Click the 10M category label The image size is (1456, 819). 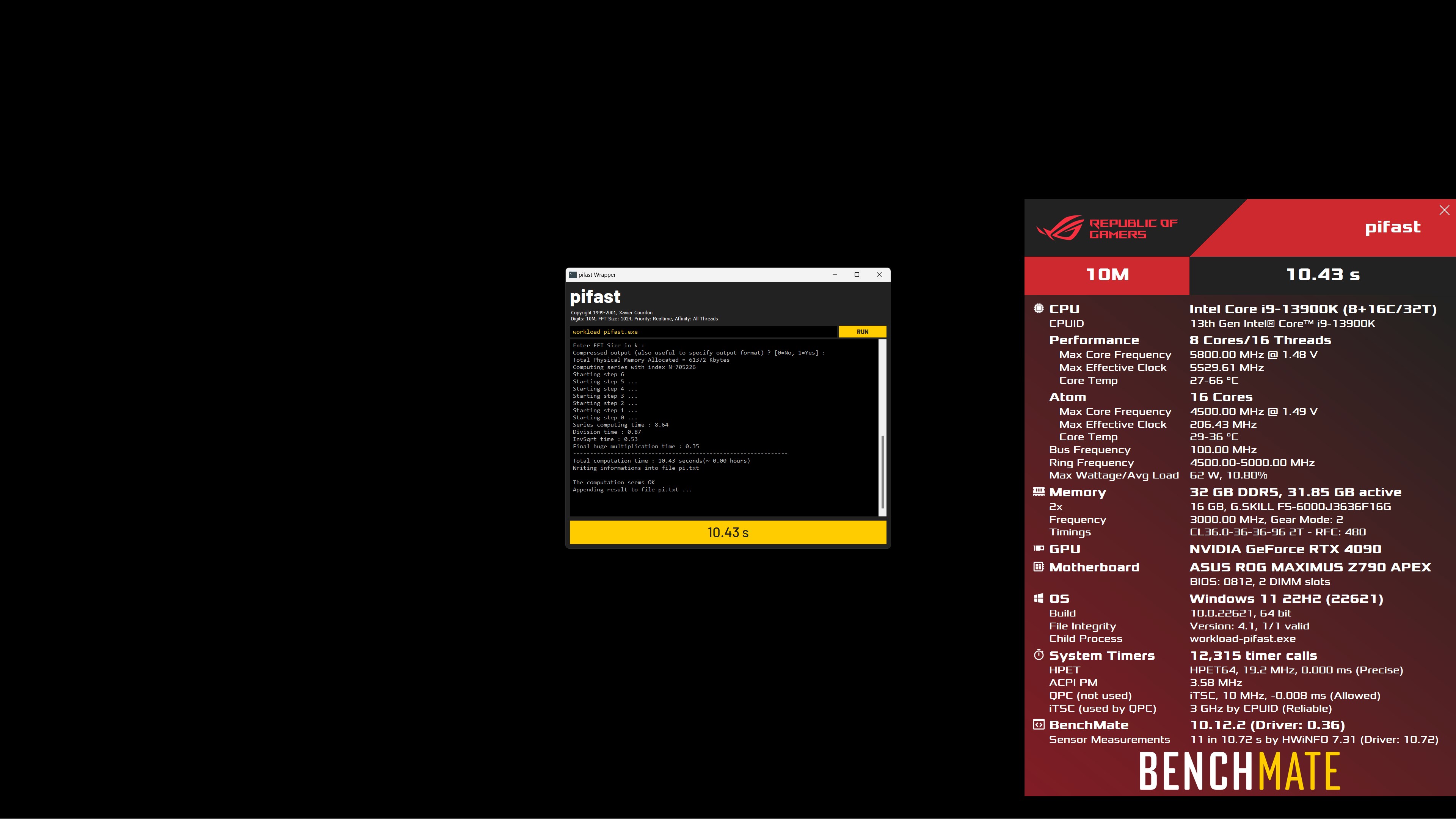(1107, 275)
